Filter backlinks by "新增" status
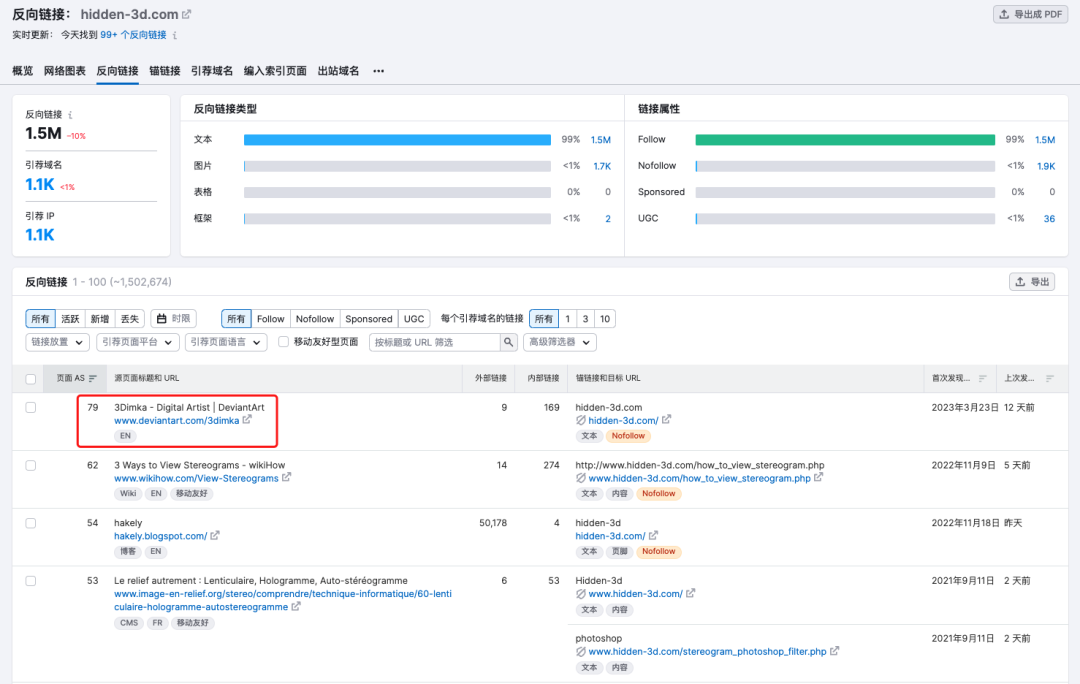Viewport: 1080px width, 684px height. click(x=100, y=319)
